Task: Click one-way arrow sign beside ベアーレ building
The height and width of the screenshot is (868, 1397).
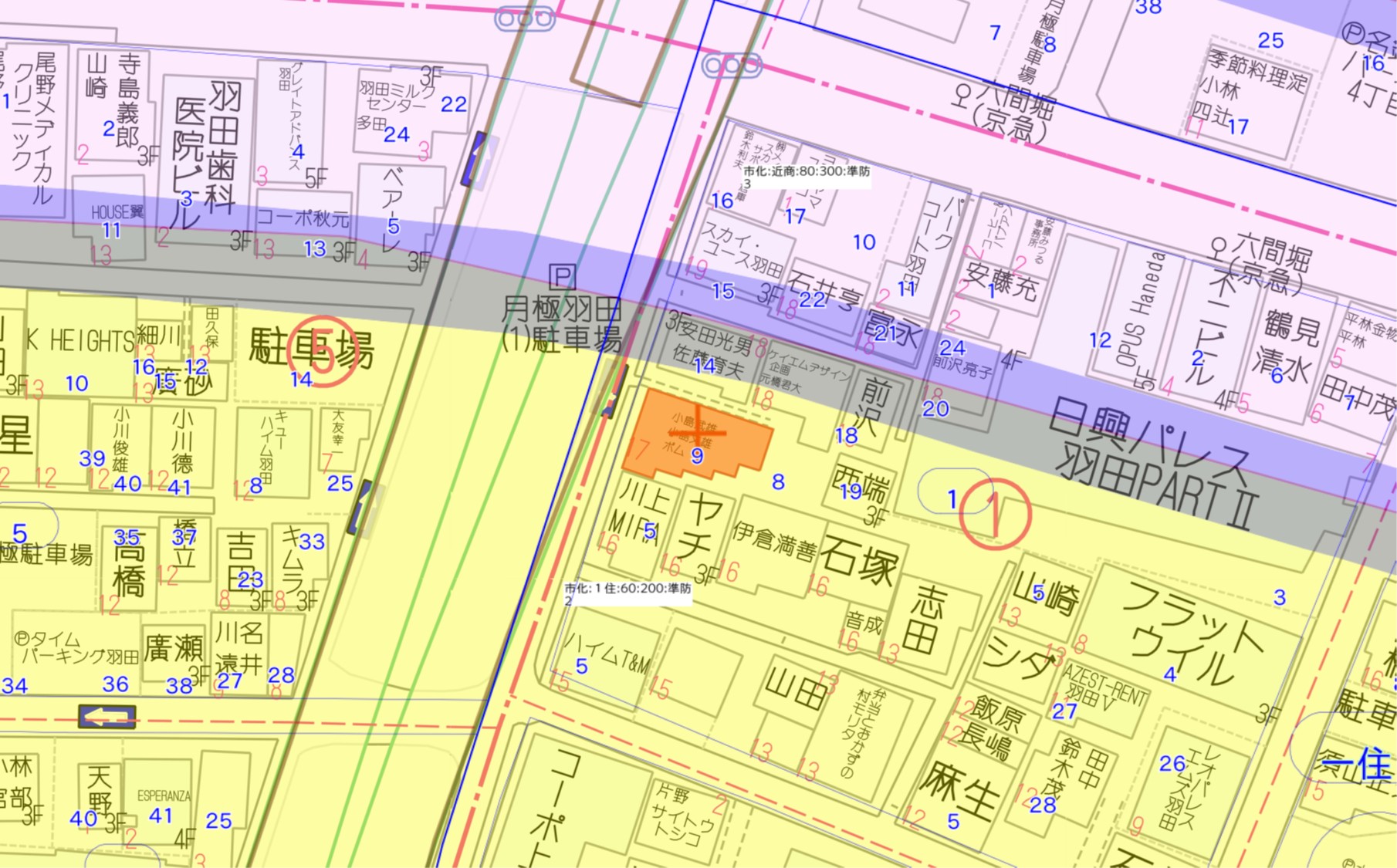Action: click(475, 160)
